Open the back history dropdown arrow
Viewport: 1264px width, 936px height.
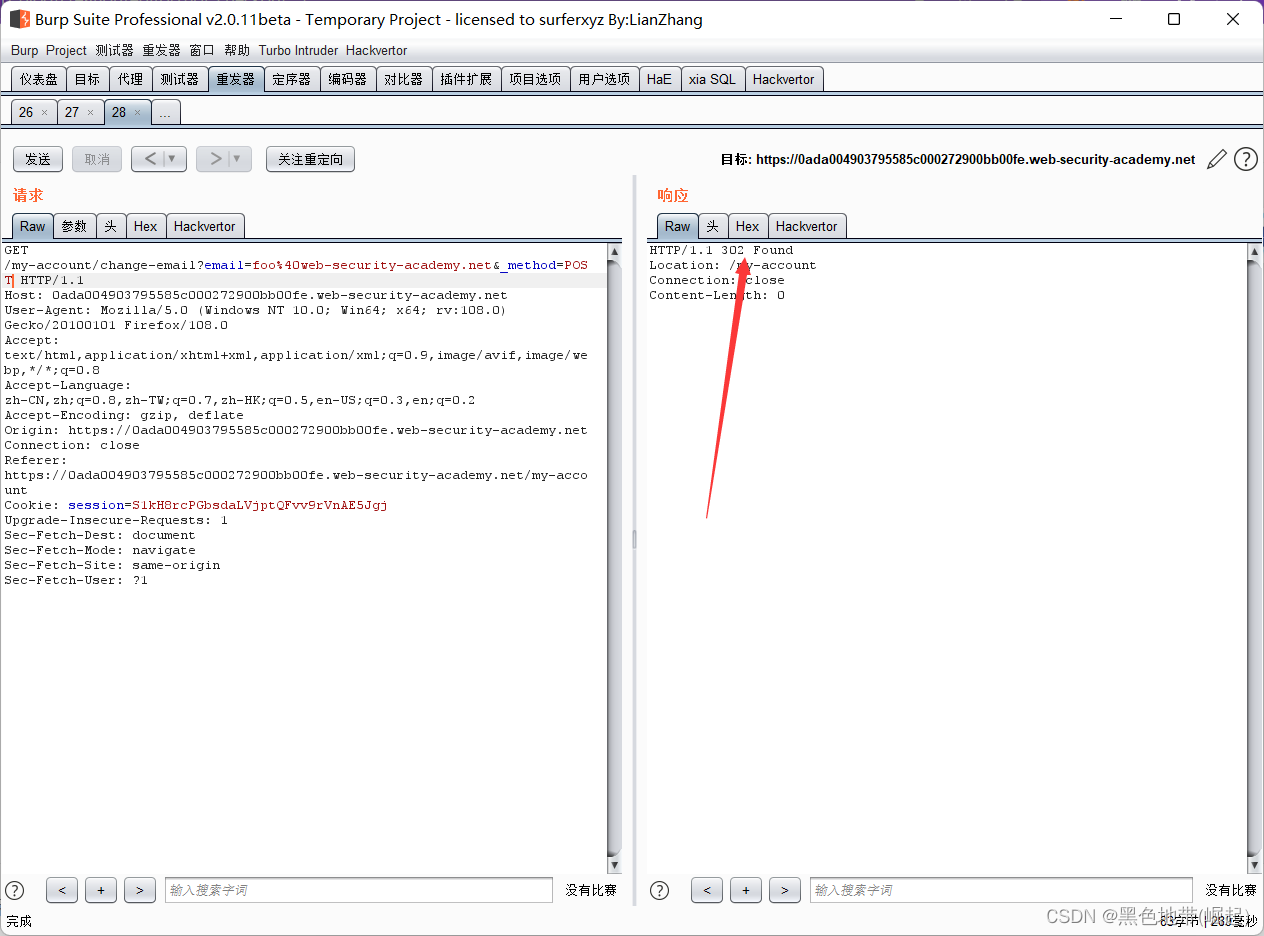[x=172, y=159]
